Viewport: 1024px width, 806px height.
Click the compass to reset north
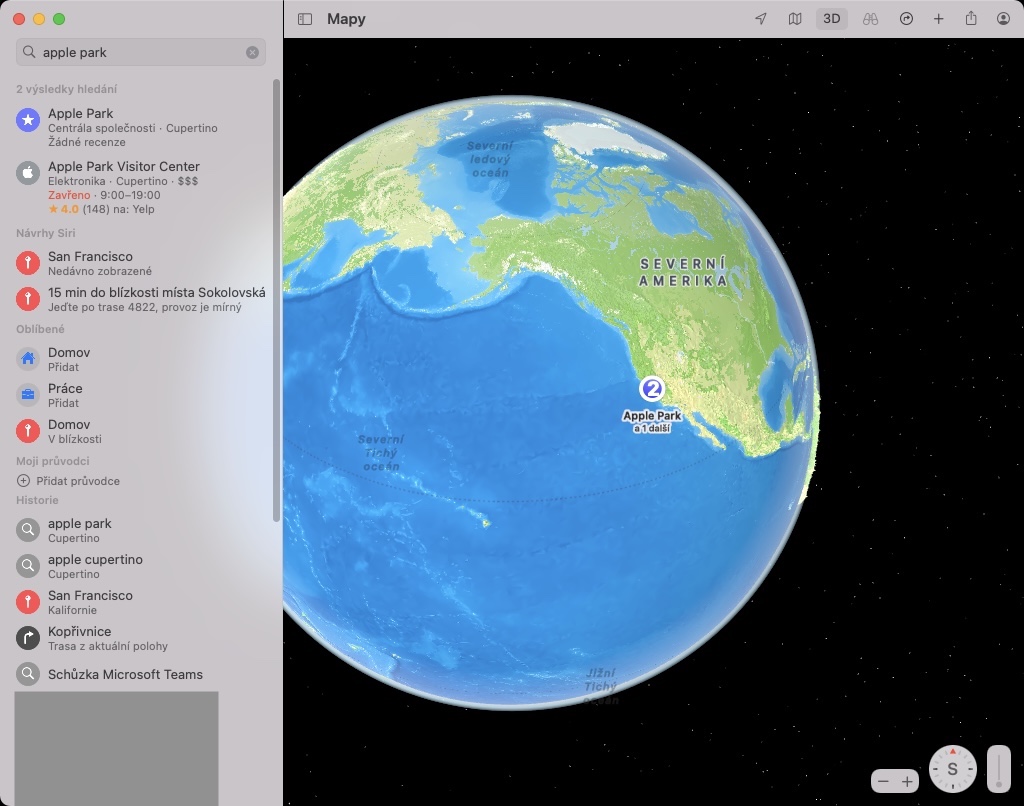click(x=953, y=769)
